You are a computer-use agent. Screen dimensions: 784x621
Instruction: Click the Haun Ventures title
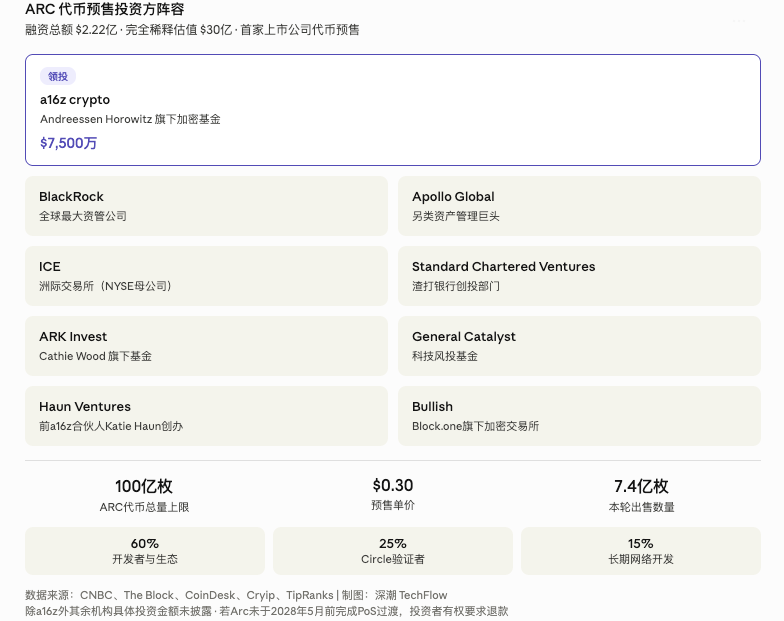pyautogui.click(x=85, y=406)
